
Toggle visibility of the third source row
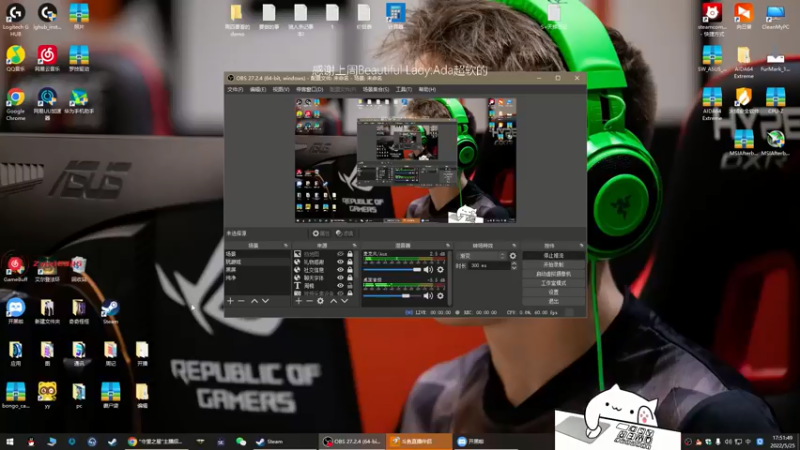(x=340, y=270)
